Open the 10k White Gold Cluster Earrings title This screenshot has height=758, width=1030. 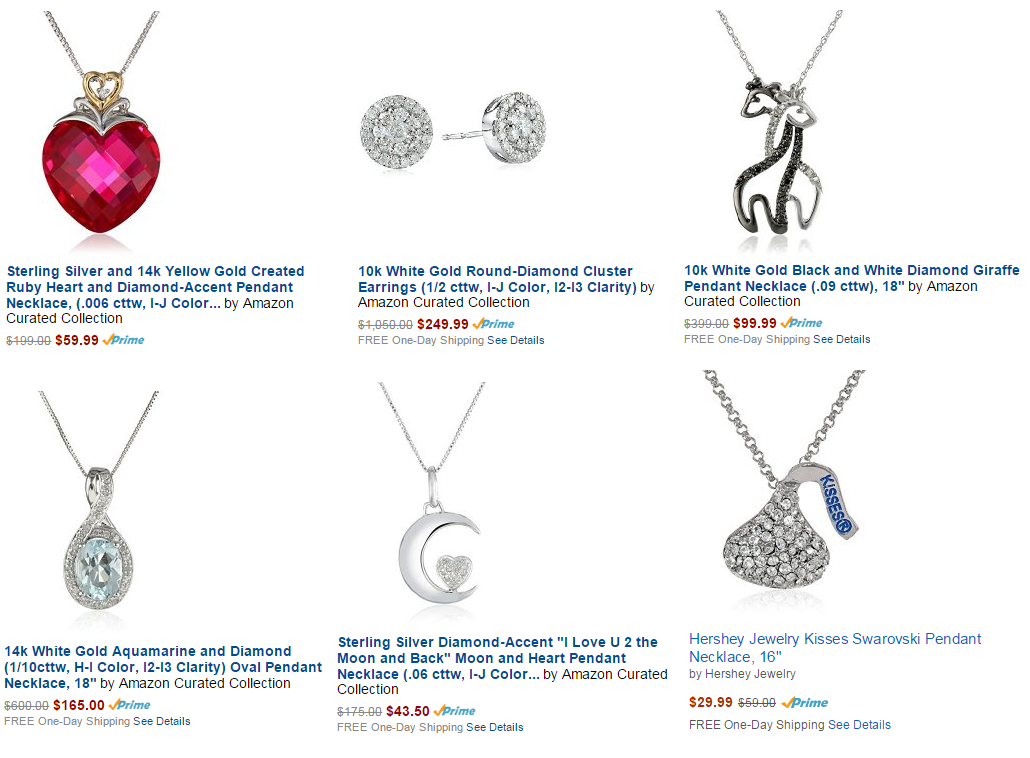497,279
